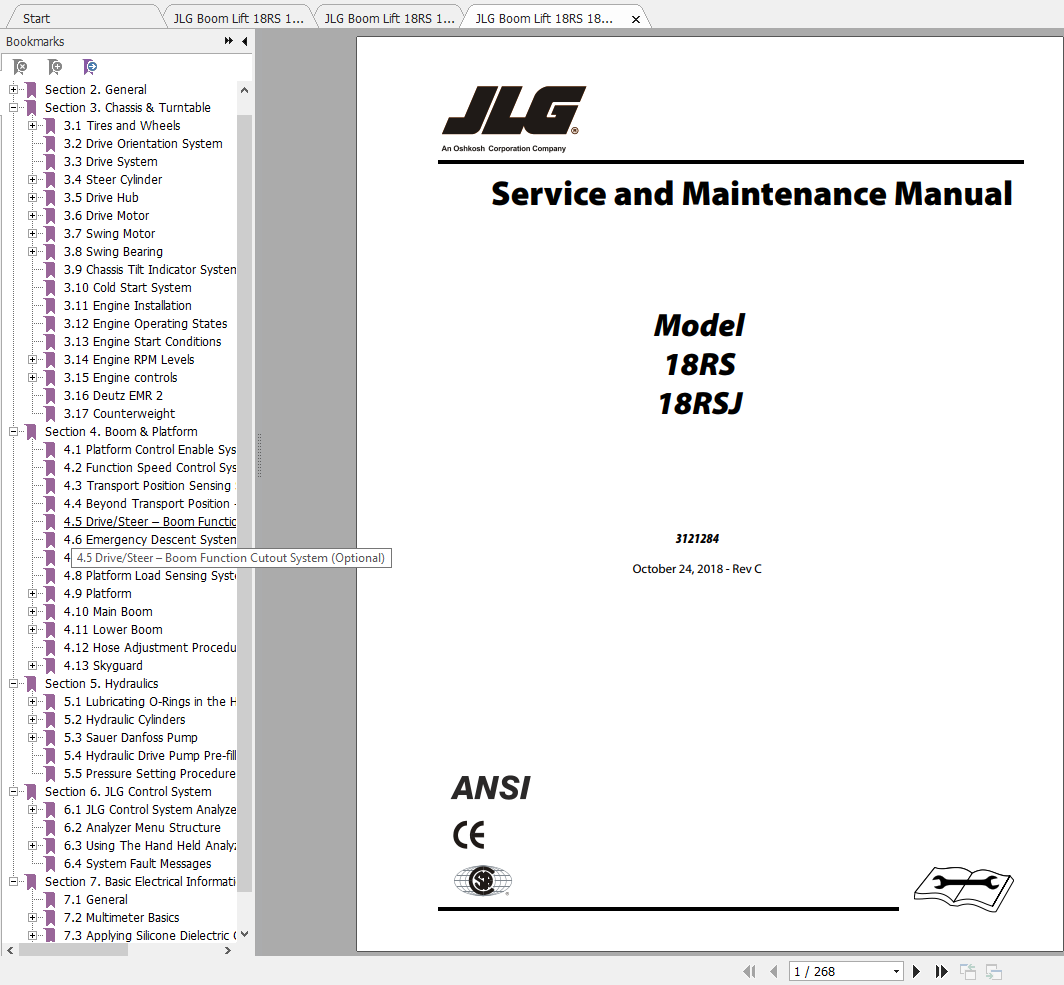This screenshot has height=985, width=1064.
Task: Click the first bookmark toolbar icon
Action: (20, 66)
